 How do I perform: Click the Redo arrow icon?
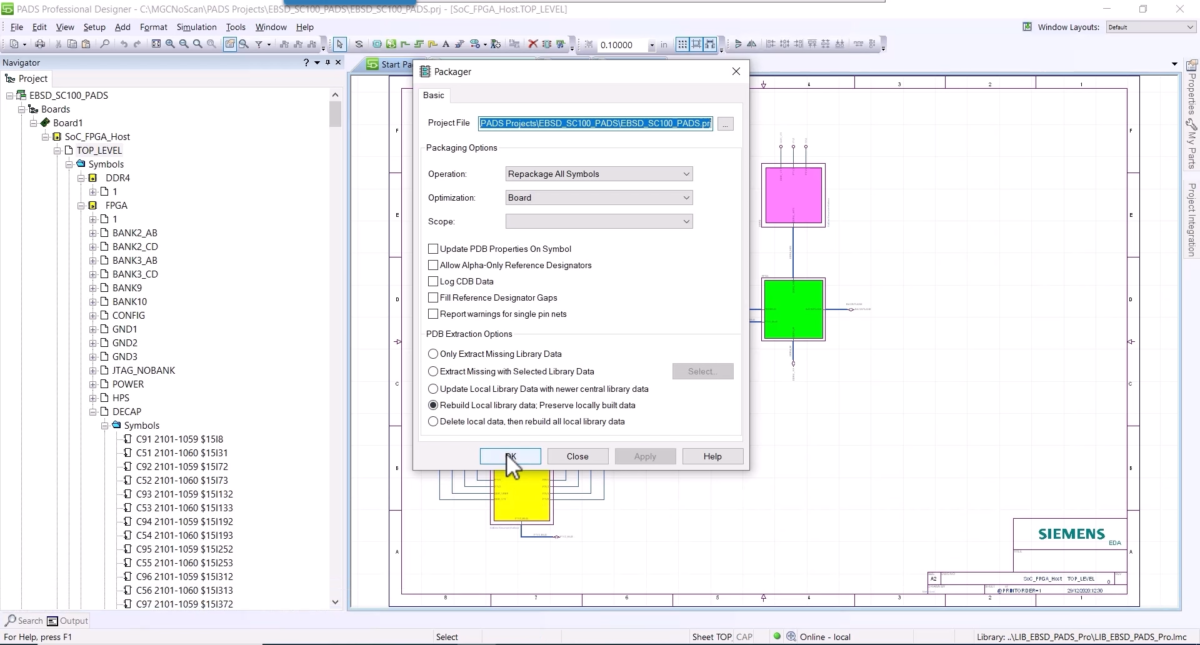137,44
